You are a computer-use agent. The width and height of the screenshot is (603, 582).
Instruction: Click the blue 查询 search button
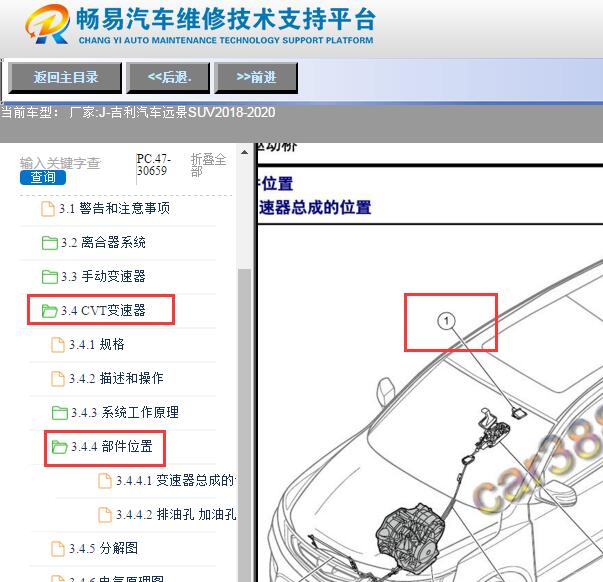pyautogui.click(x=43, y=177)
